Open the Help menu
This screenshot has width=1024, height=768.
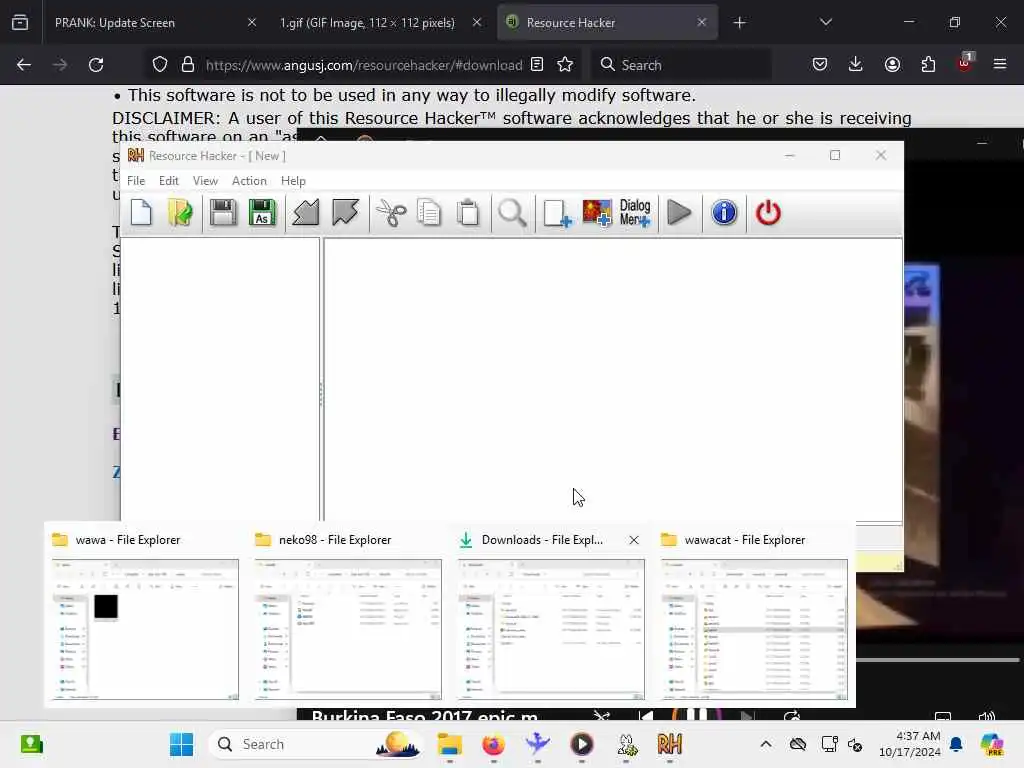pos(293,181)
